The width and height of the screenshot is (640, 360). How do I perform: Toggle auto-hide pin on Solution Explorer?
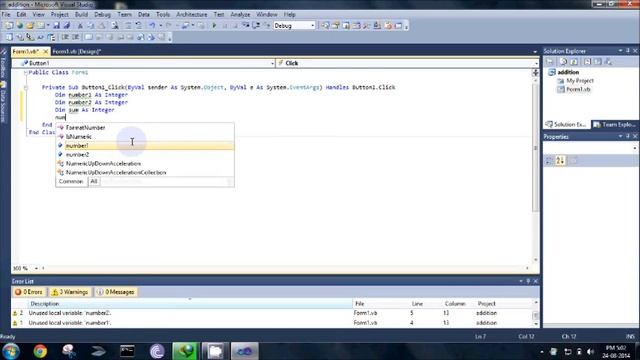(628, 51)
